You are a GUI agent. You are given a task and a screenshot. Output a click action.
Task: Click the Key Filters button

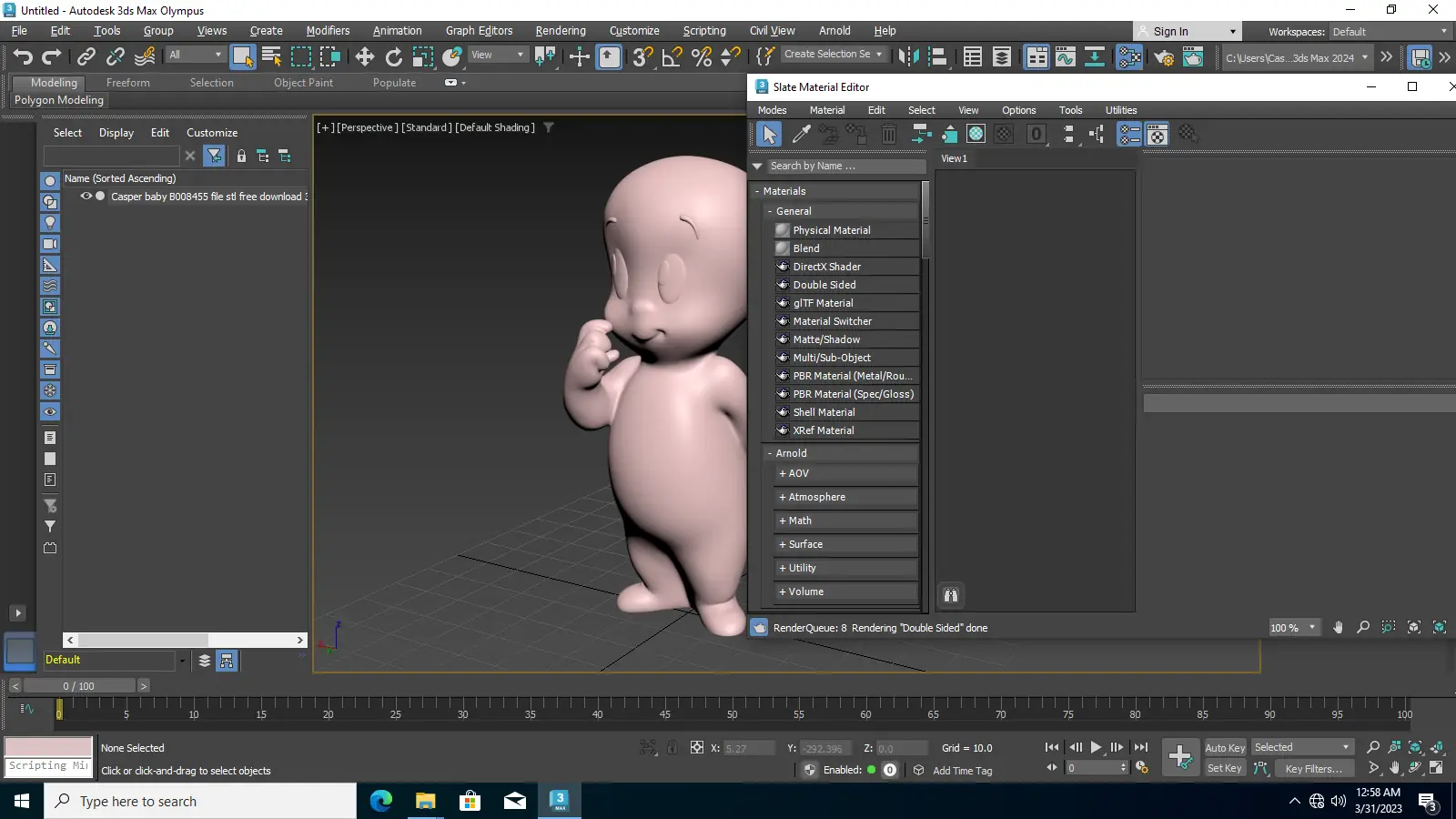click(x=1312, y=769)
